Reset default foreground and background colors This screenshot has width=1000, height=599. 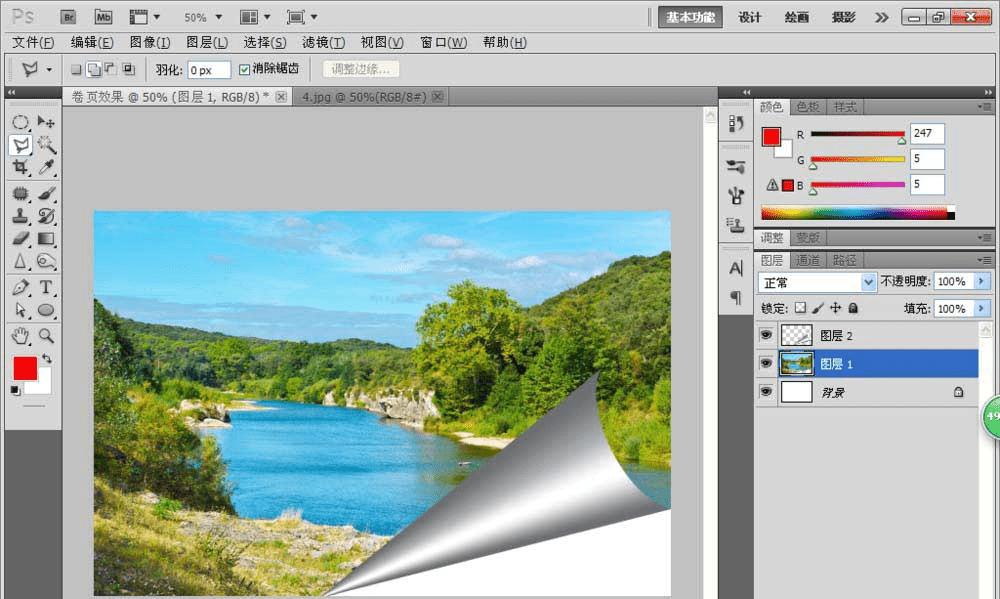coord(15,390)
